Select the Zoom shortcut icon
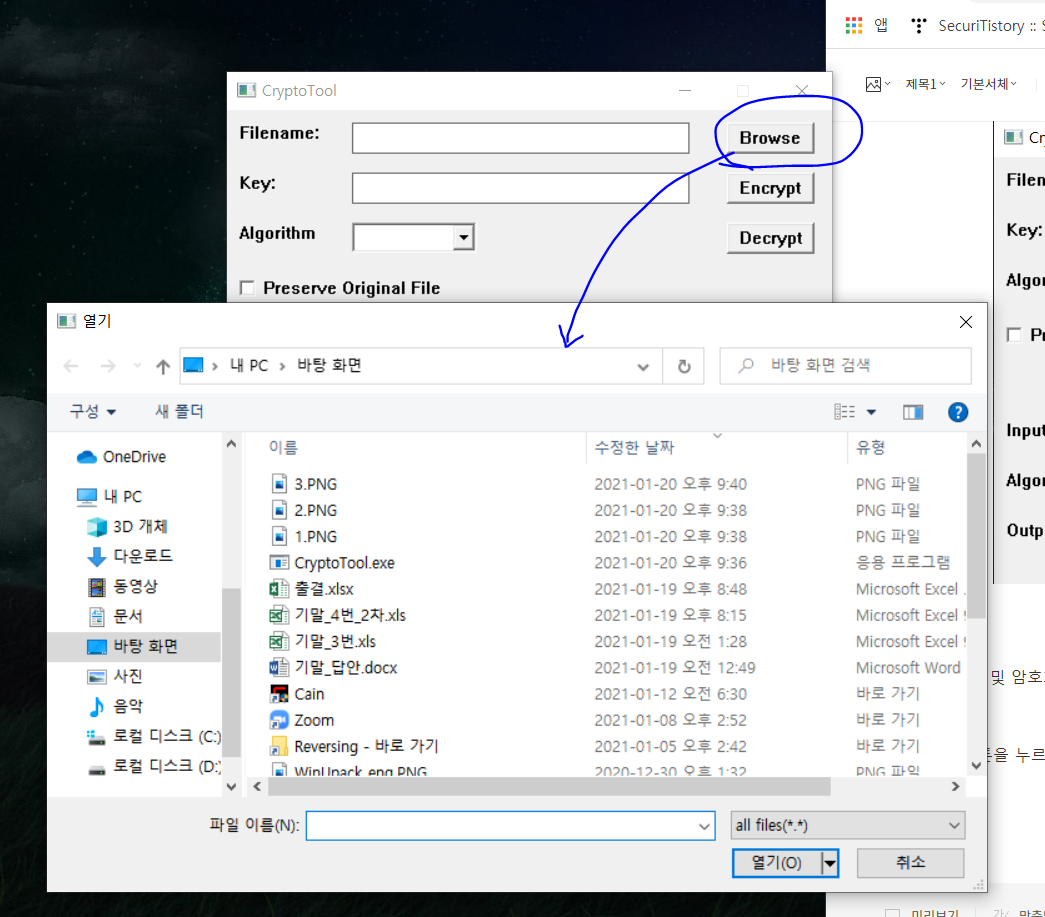The height and width of the screenshot is (917, 1045). 279,720
